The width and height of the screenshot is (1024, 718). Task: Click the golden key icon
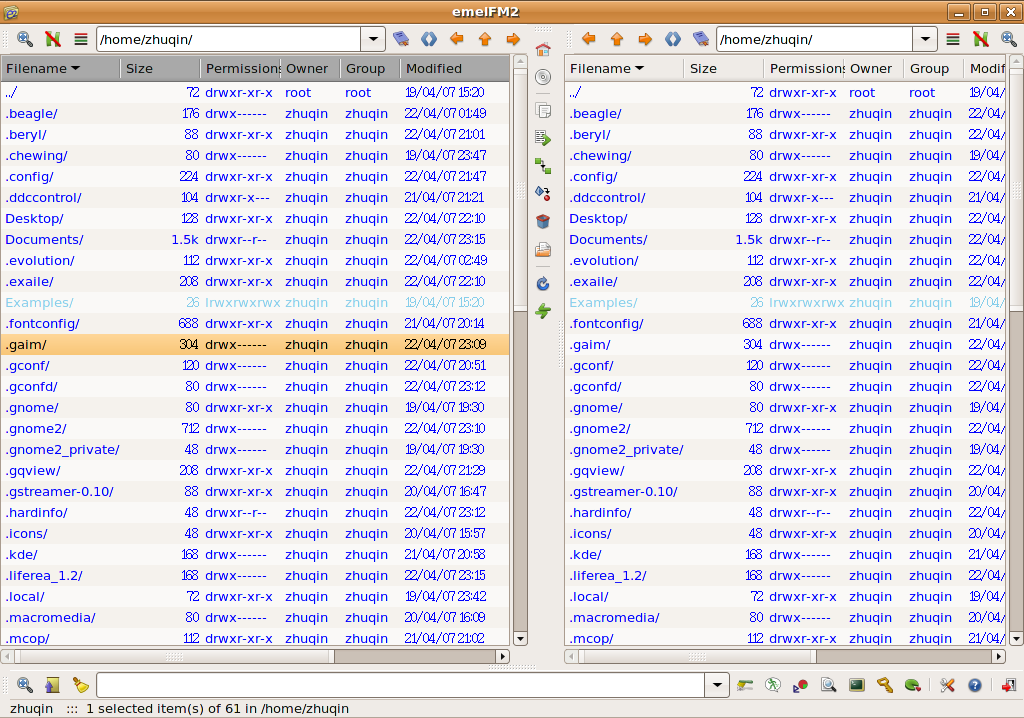(x=885, y=685)
